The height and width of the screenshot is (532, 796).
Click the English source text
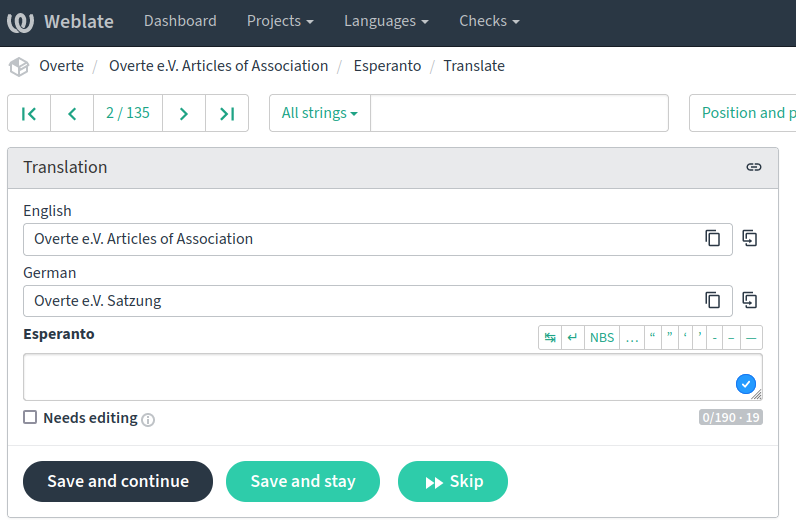click(143, 239)
